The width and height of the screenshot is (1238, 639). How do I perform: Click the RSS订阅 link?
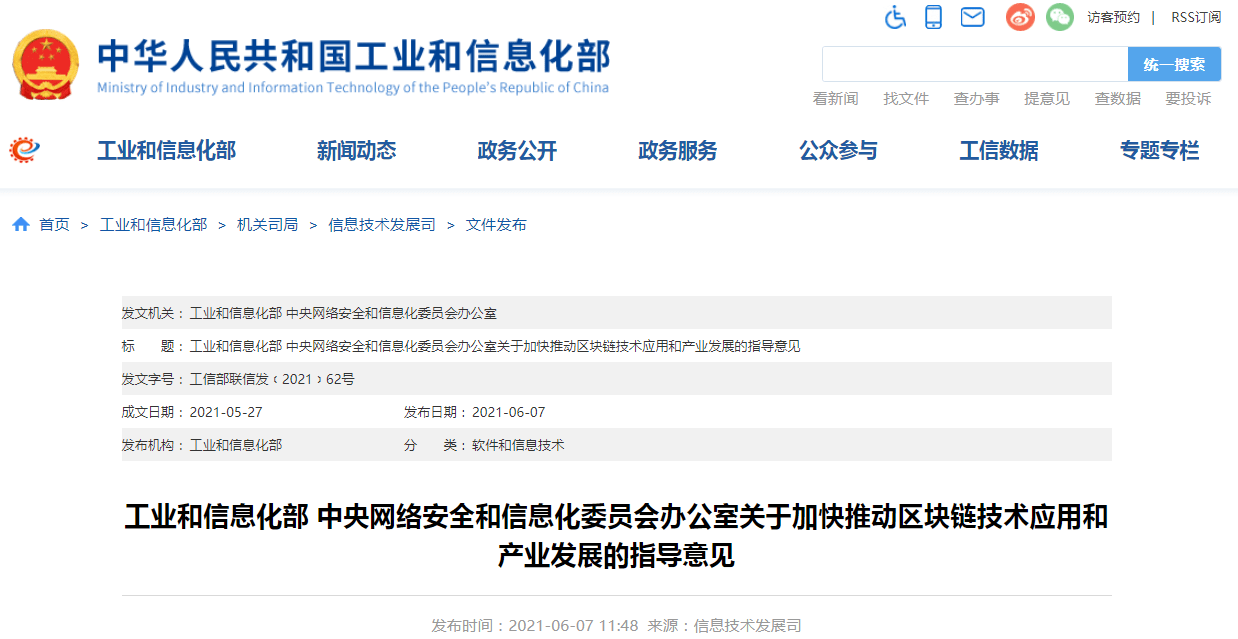(1196, 17)
